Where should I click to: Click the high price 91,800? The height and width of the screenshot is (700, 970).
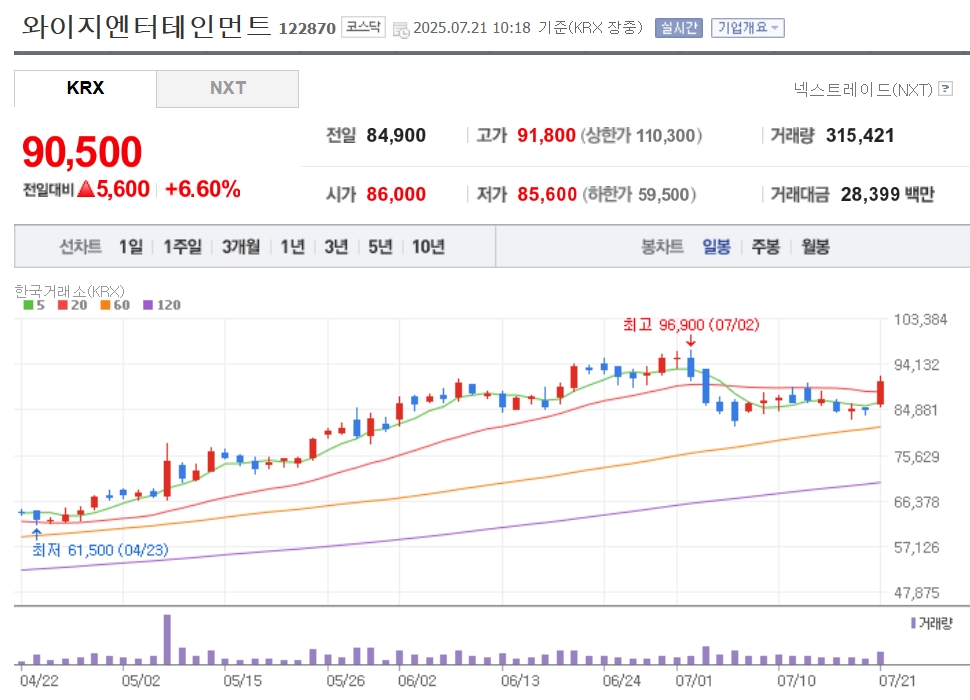[x=546, y=135]
